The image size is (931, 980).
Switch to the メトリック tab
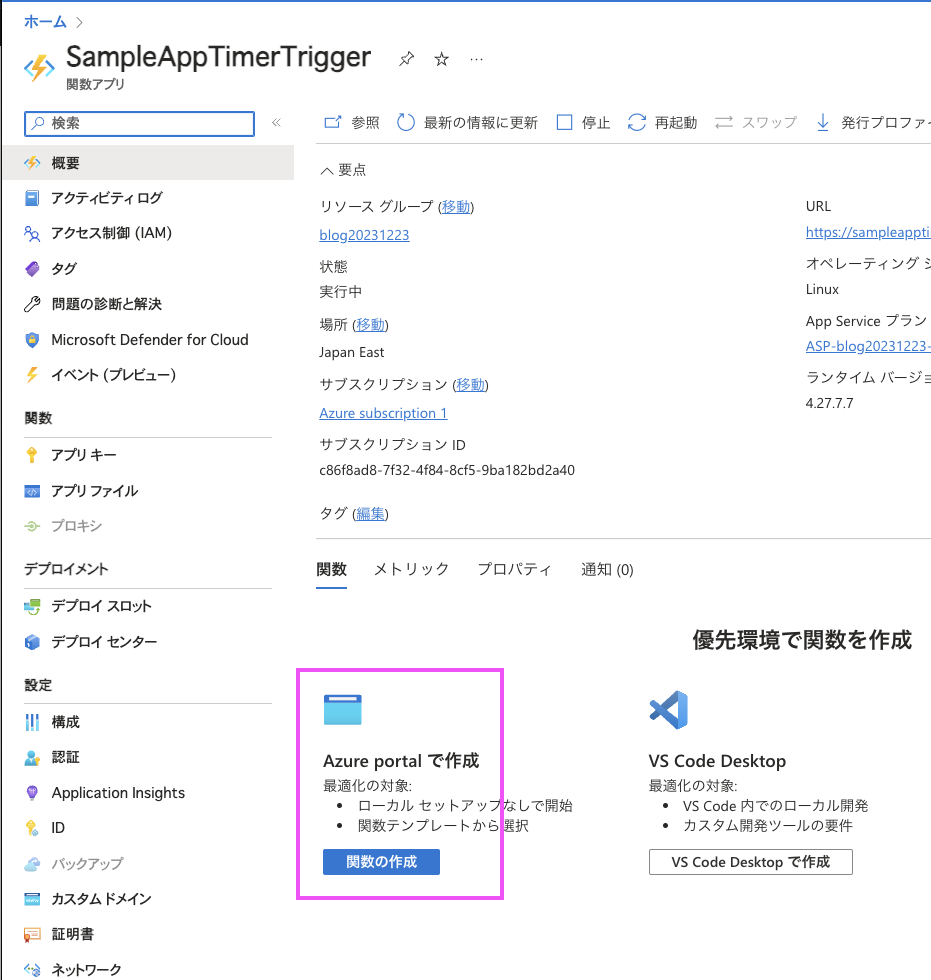(x=411, y=569)
